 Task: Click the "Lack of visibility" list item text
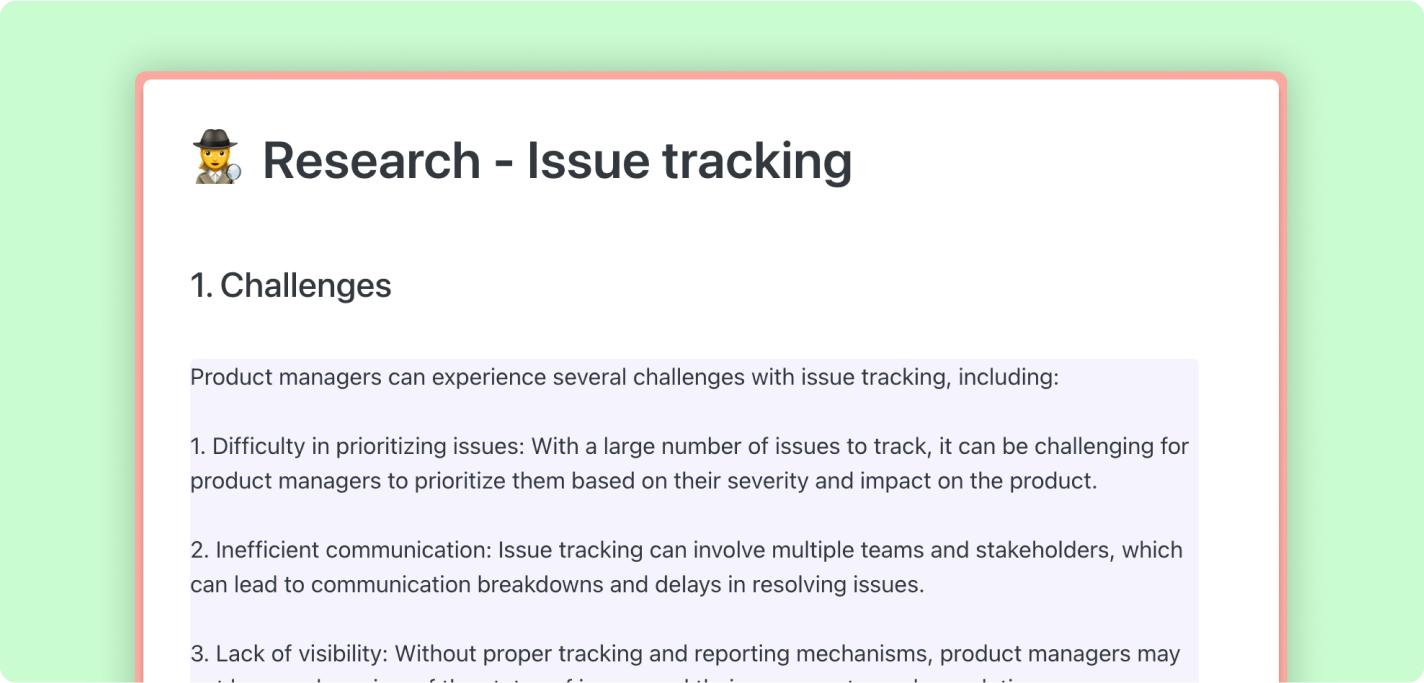click(302, 654)
